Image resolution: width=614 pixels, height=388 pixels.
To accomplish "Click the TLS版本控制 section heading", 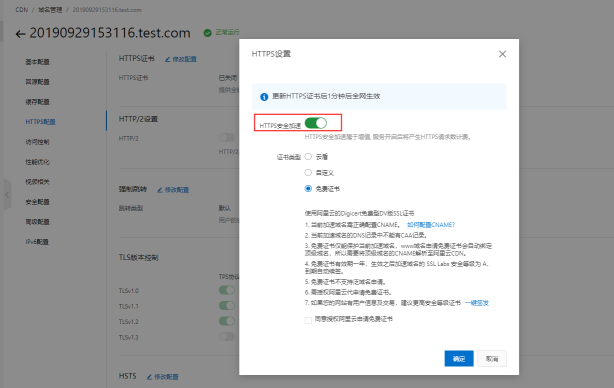I will (139, 258).
